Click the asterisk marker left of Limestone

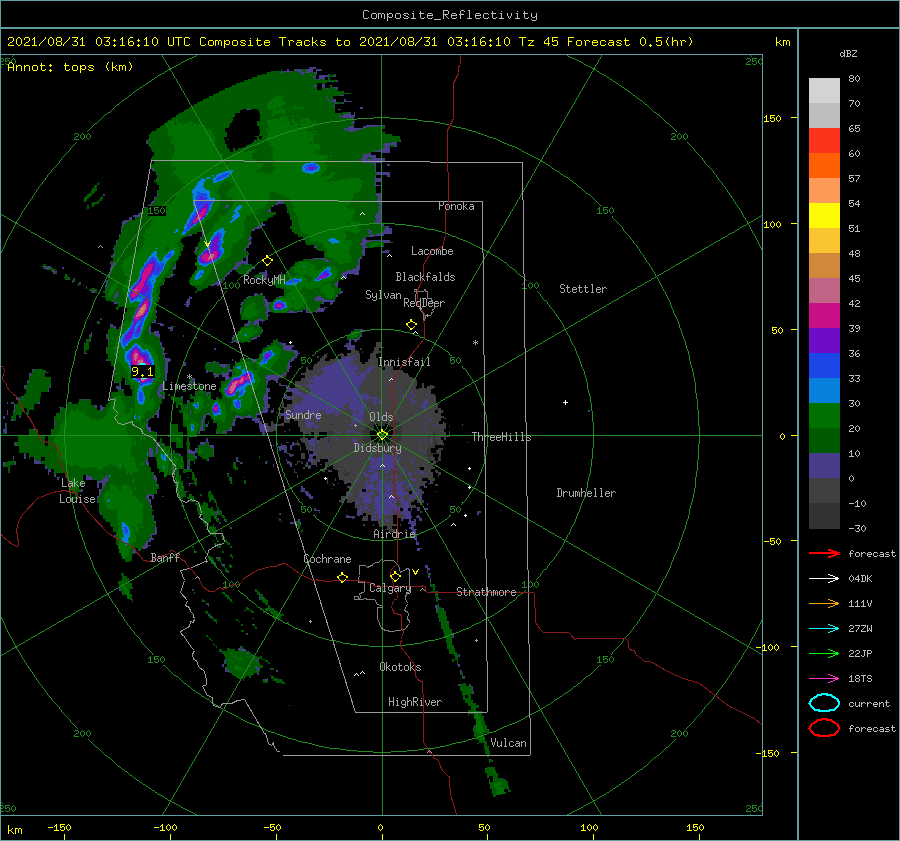pyautogui.click(x=189, y=377)
